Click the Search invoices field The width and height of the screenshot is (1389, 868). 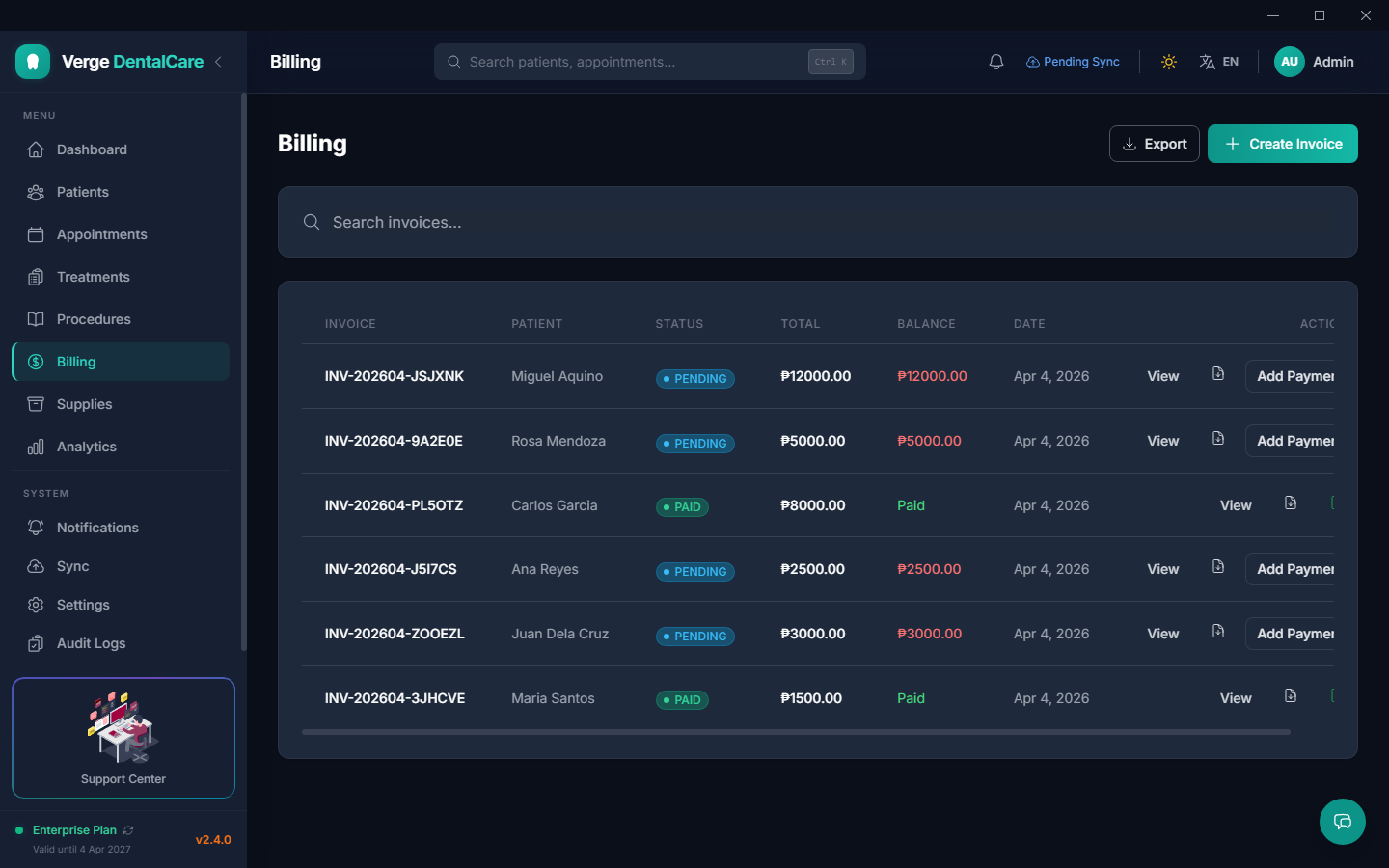[x=818, y=222]
